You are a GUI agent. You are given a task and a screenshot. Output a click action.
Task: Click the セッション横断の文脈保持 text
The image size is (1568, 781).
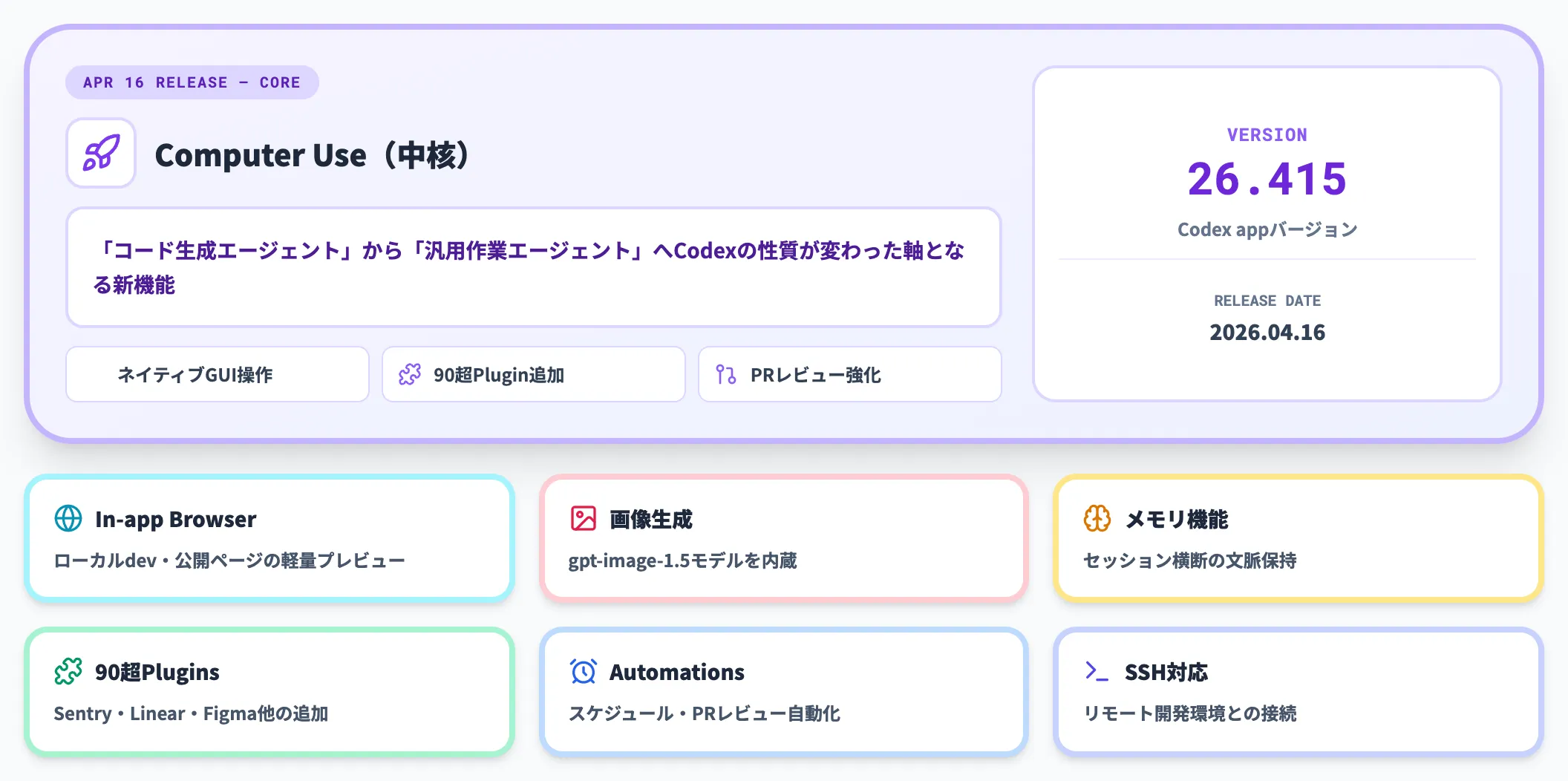point(1189,561)
